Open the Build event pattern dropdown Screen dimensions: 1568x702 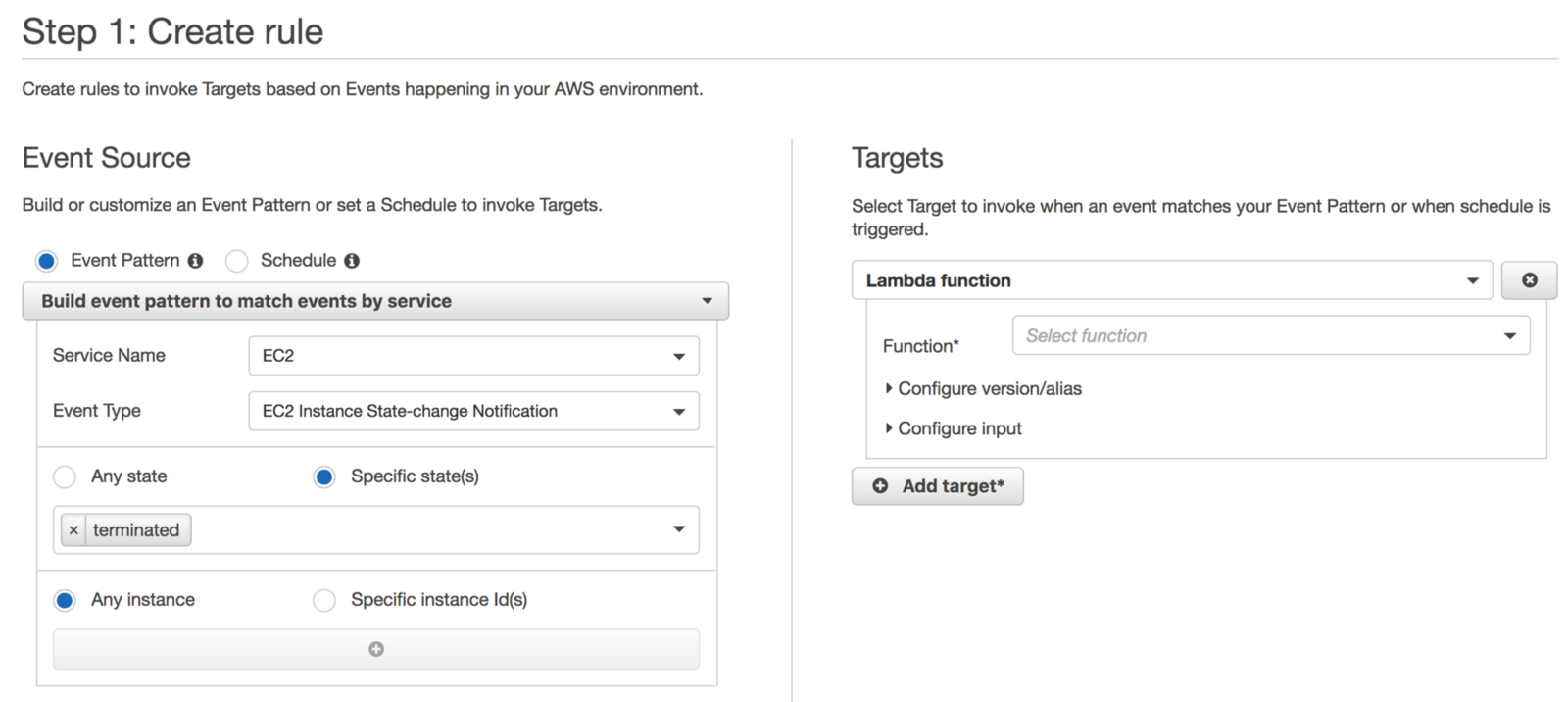[375, 301]
